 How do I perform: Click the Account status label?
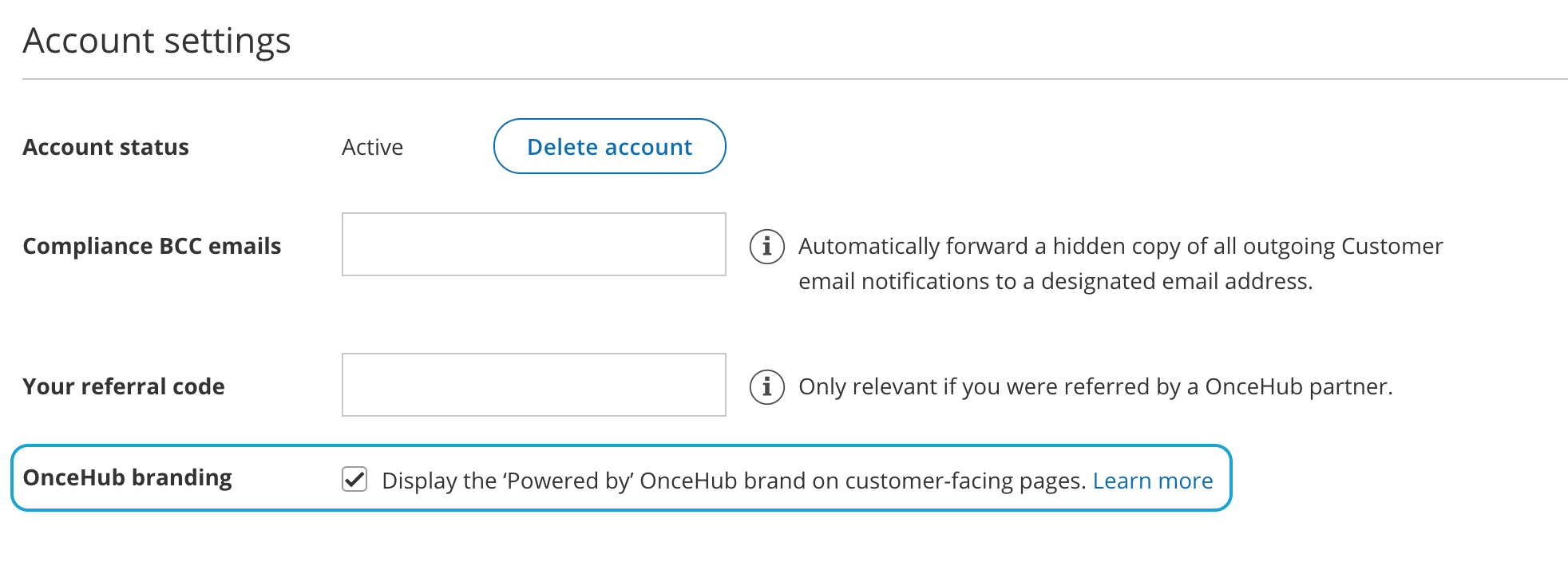(105, 147)
